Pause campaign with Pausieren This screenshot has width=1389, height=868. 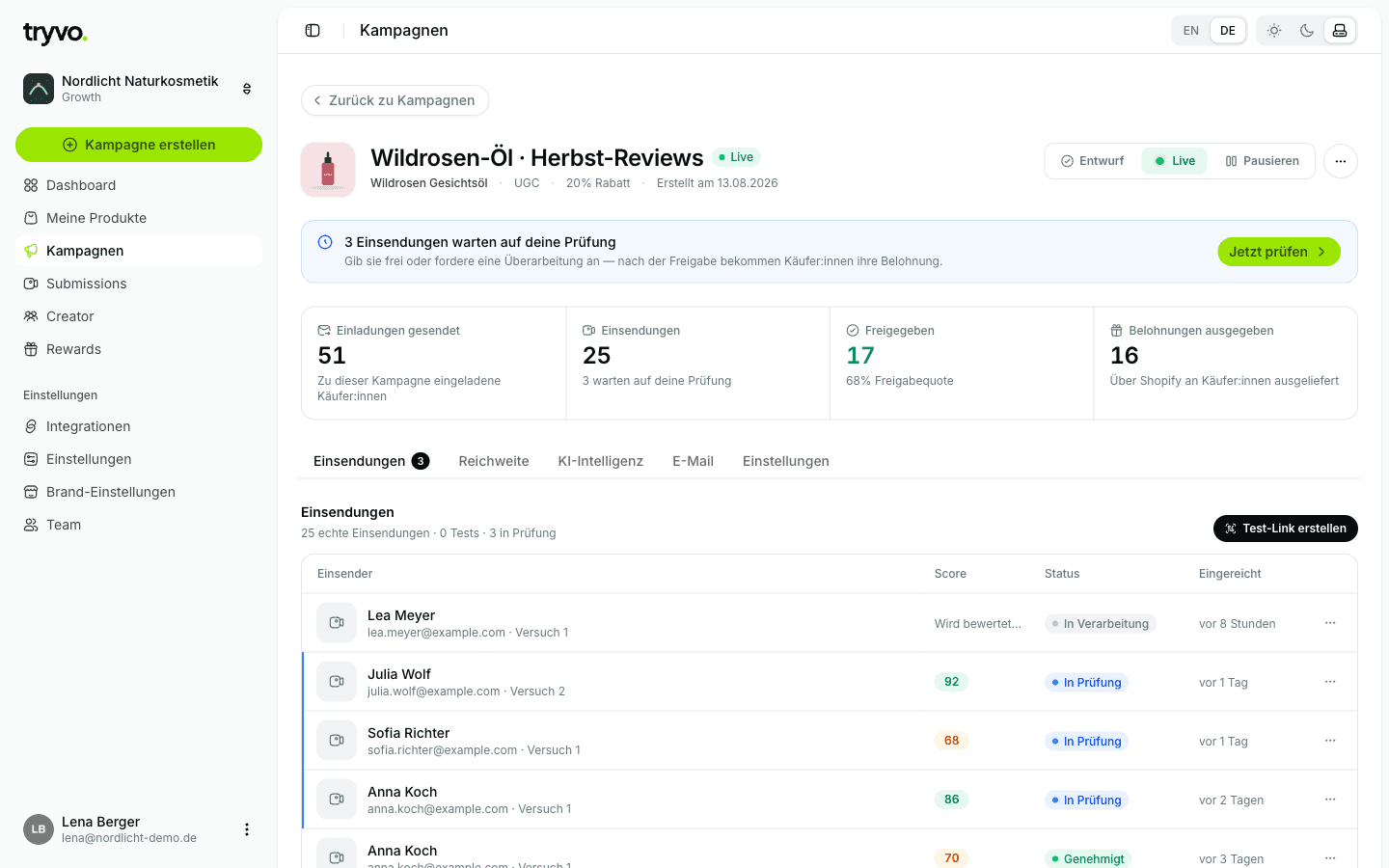coord(1262,161)
